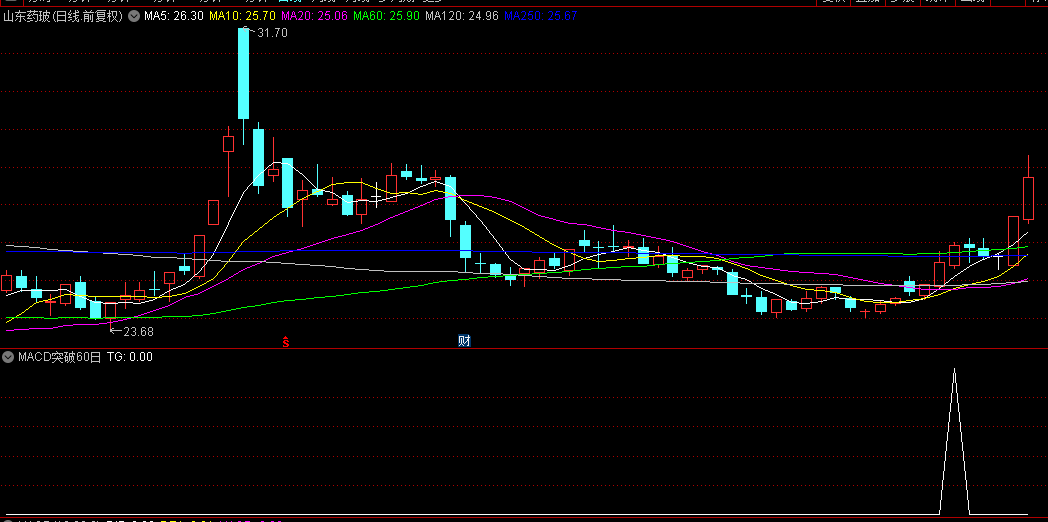1048x522 pixels.
Task: Select the green MA60: 25.90 label
Action: (386, 16)
